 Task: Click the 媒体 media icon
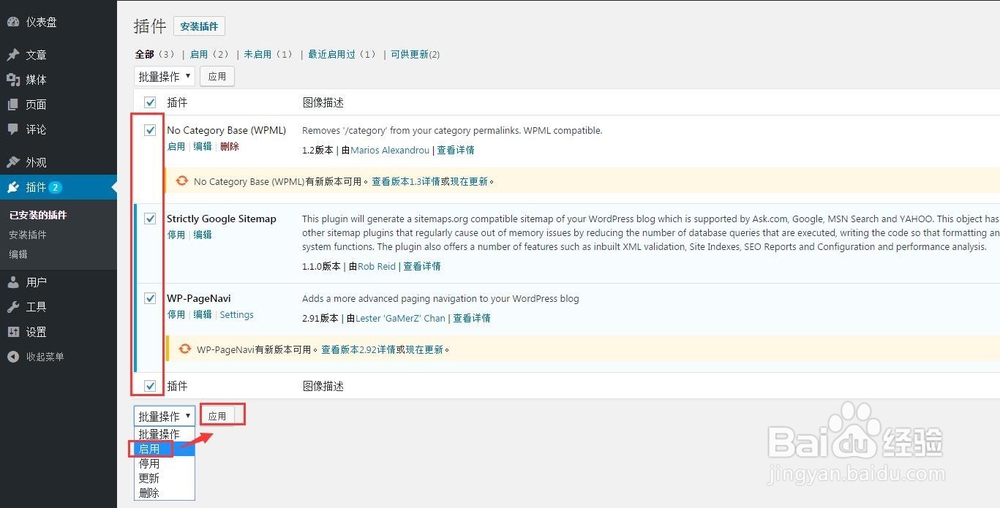13,80
